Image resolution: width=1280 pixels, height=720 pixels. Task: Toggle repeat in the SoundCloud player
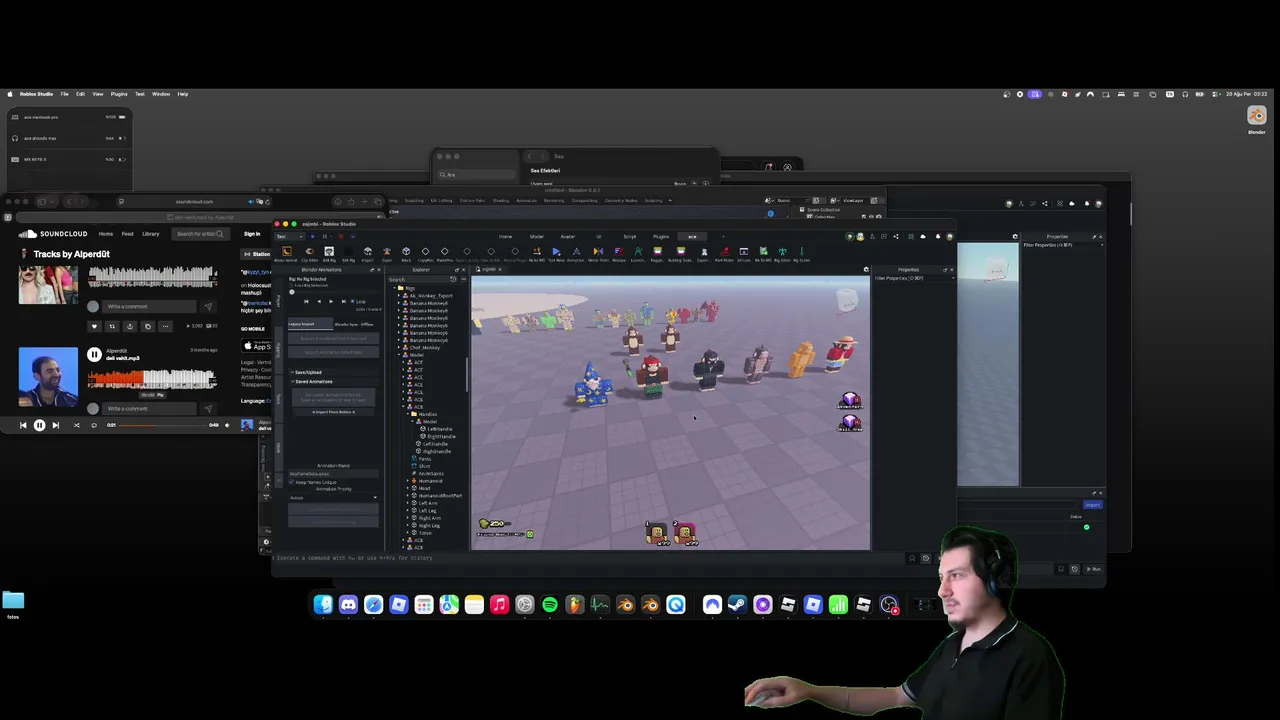click(94, 425)
